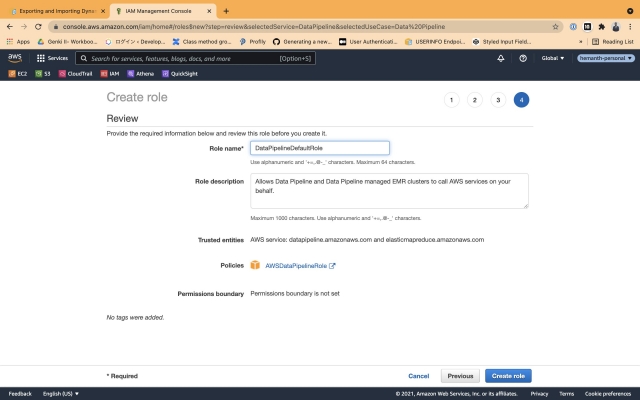Open the Chrome three-dot menu
The height and width of the screenshot is (400, 640).
tap(630, 27)
